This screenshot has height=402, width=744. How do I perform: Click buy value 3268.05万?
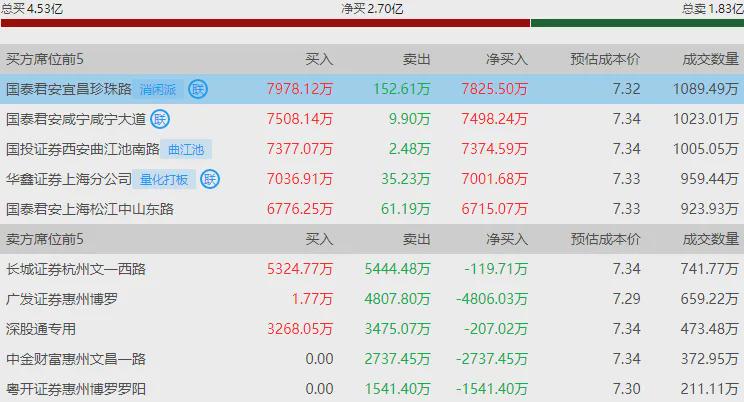299,329
